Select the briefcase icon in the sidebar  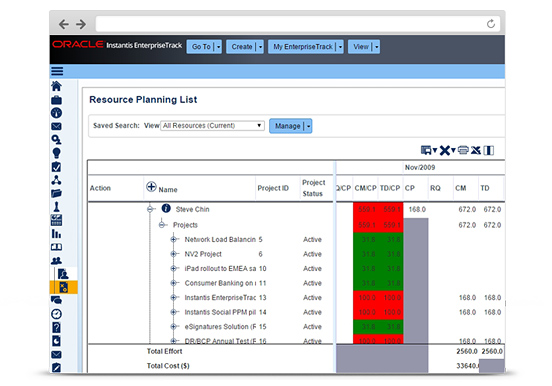(56, 100)
